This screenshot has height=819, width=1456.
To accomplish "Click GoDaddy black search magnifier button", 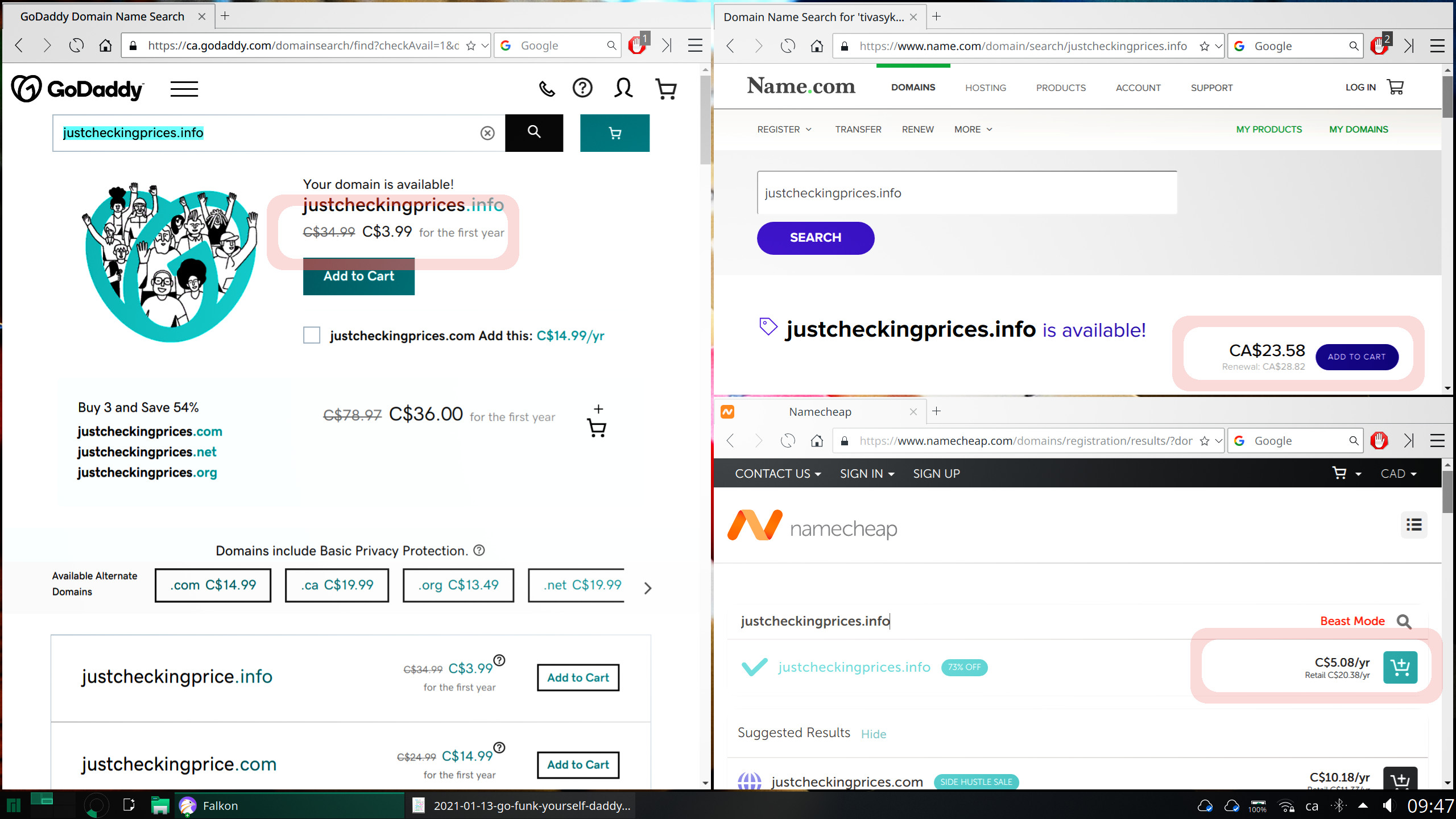I will (x=534, y=133).
